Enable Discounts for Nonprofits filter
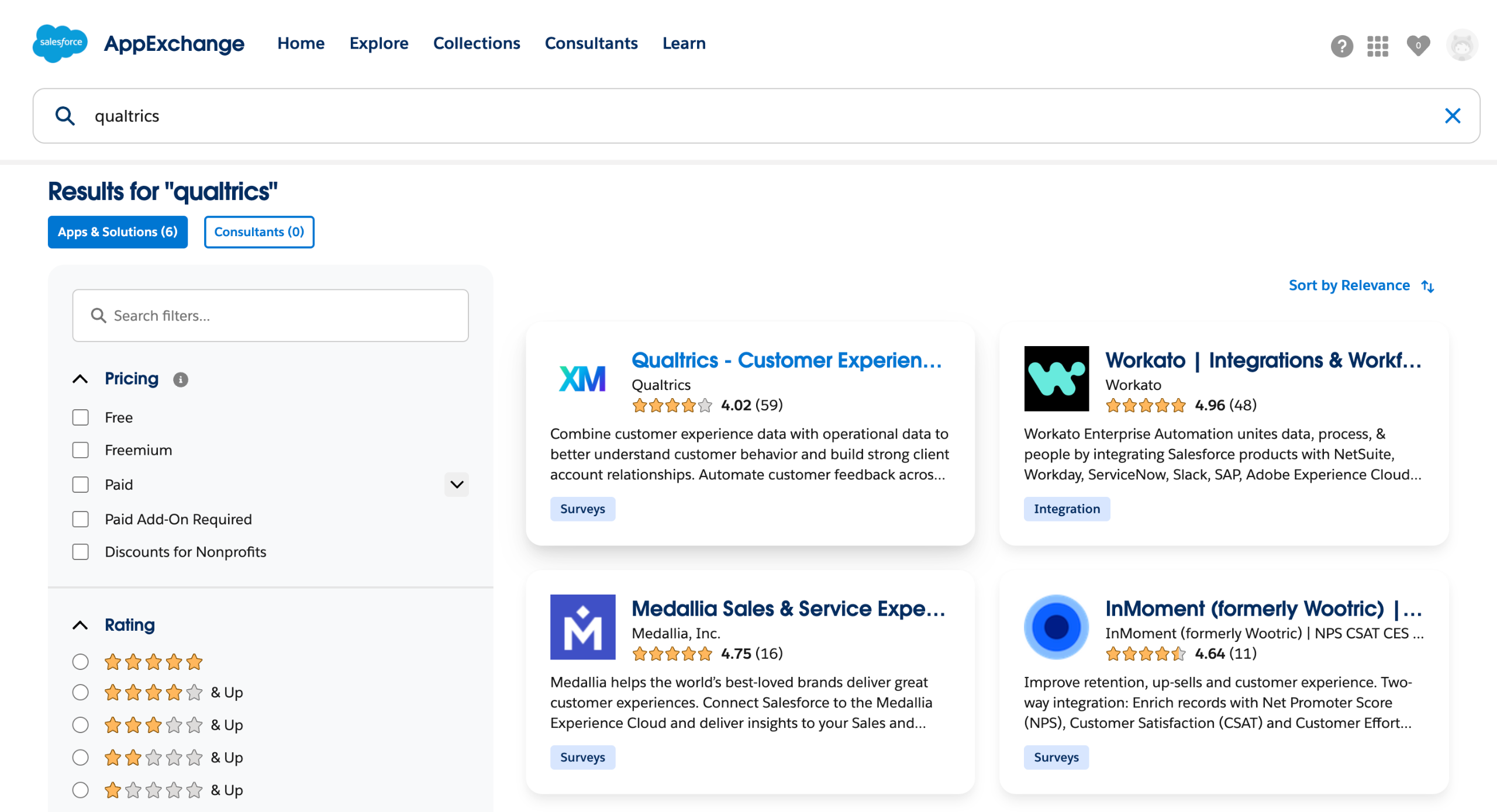1497x812 pixels. [x=81, y=552]
